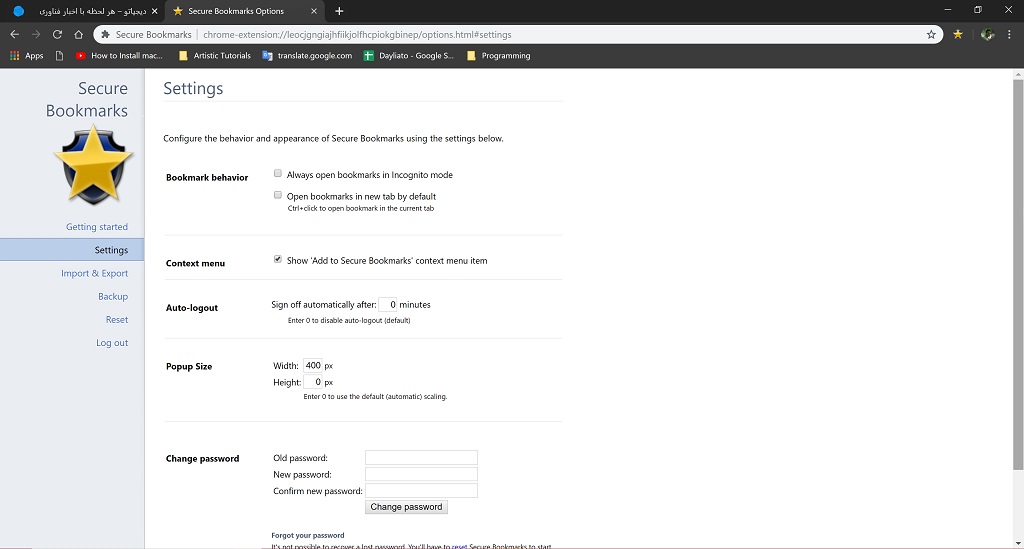Click the Change password section label
Image resolution: width=1024 pixels, height=549 pixels.
tap(202, 458)
